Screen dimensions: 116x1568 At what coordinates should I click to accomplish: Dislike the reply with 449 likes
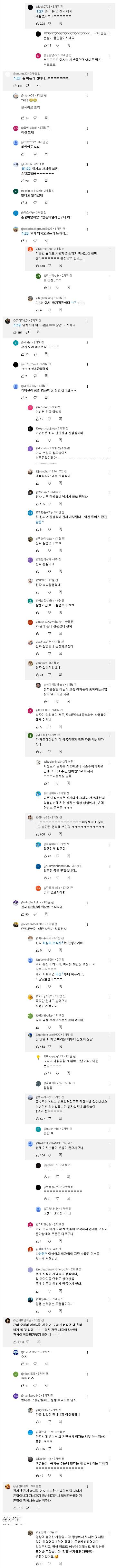(50, 265)
